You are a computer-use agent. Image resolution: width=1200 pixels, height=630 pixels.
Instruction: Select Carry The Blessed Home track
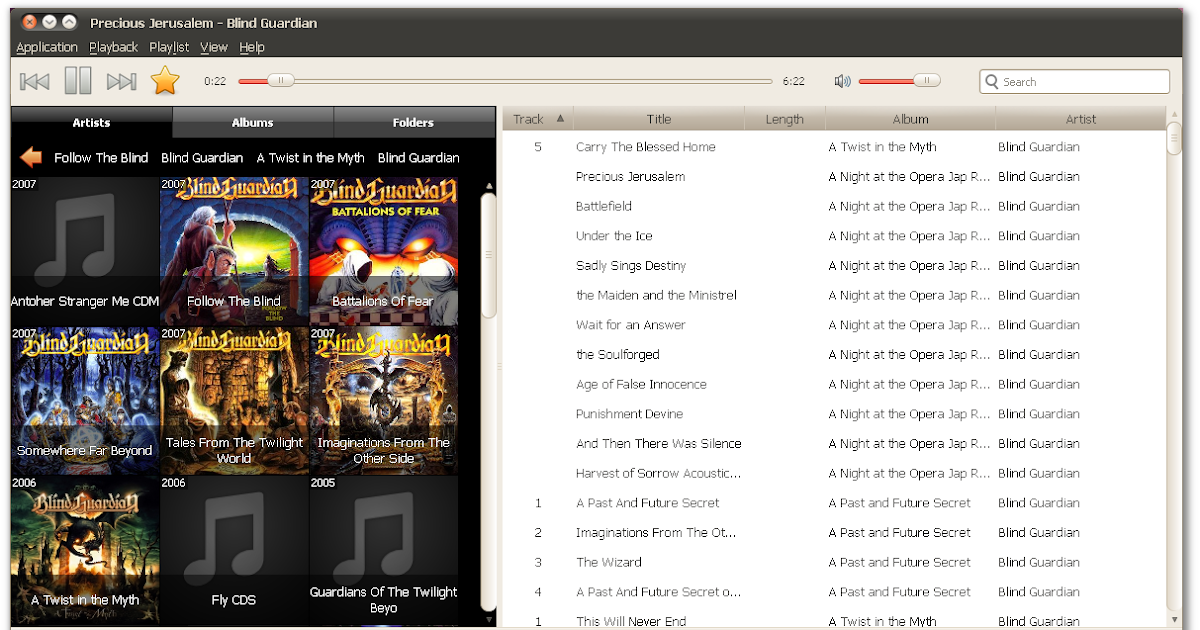point(835,147)
